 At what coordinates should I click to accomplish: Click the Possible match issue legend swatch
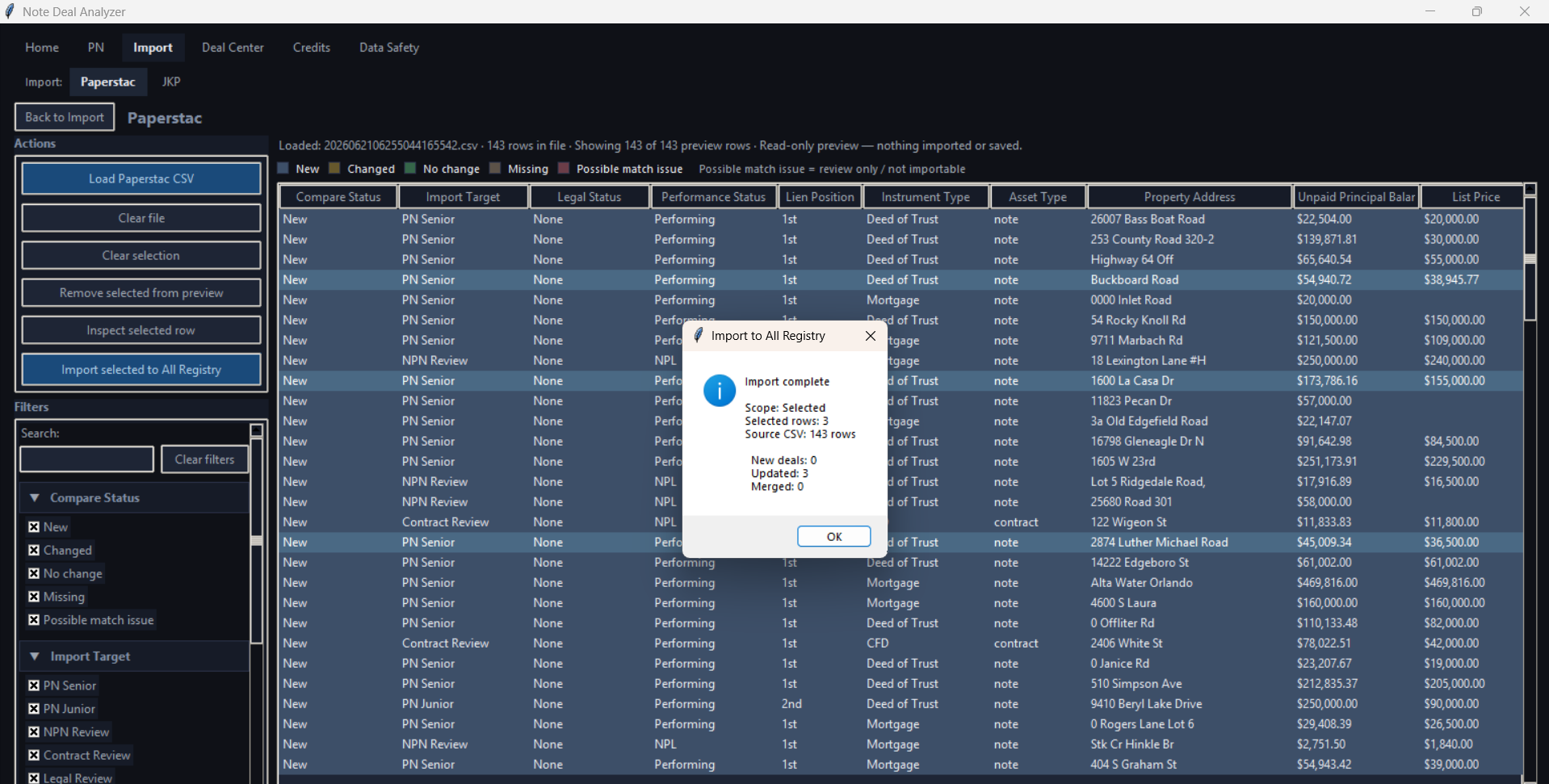[564, 168]
